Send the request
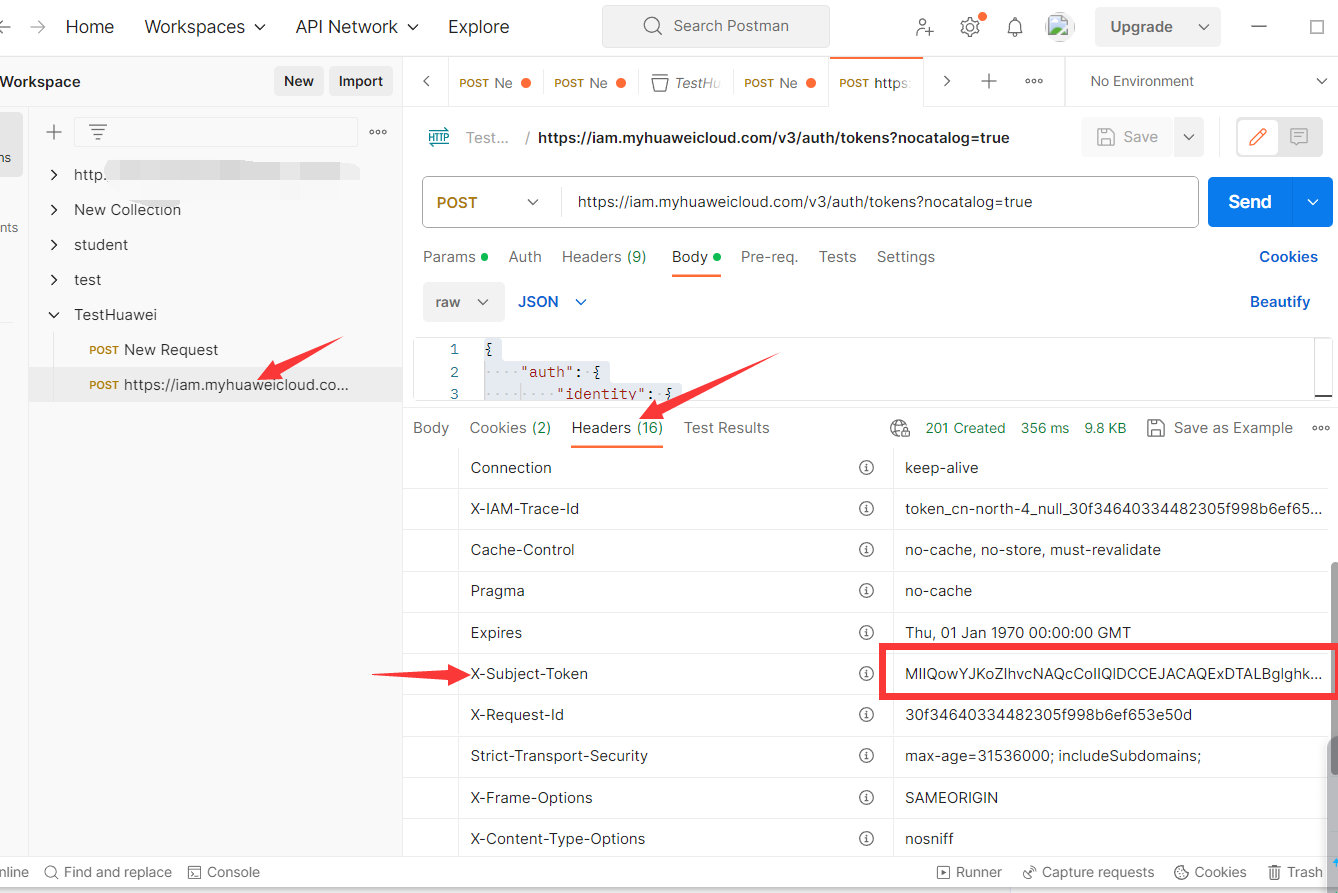1338x893 pixels. [1250, 202]
